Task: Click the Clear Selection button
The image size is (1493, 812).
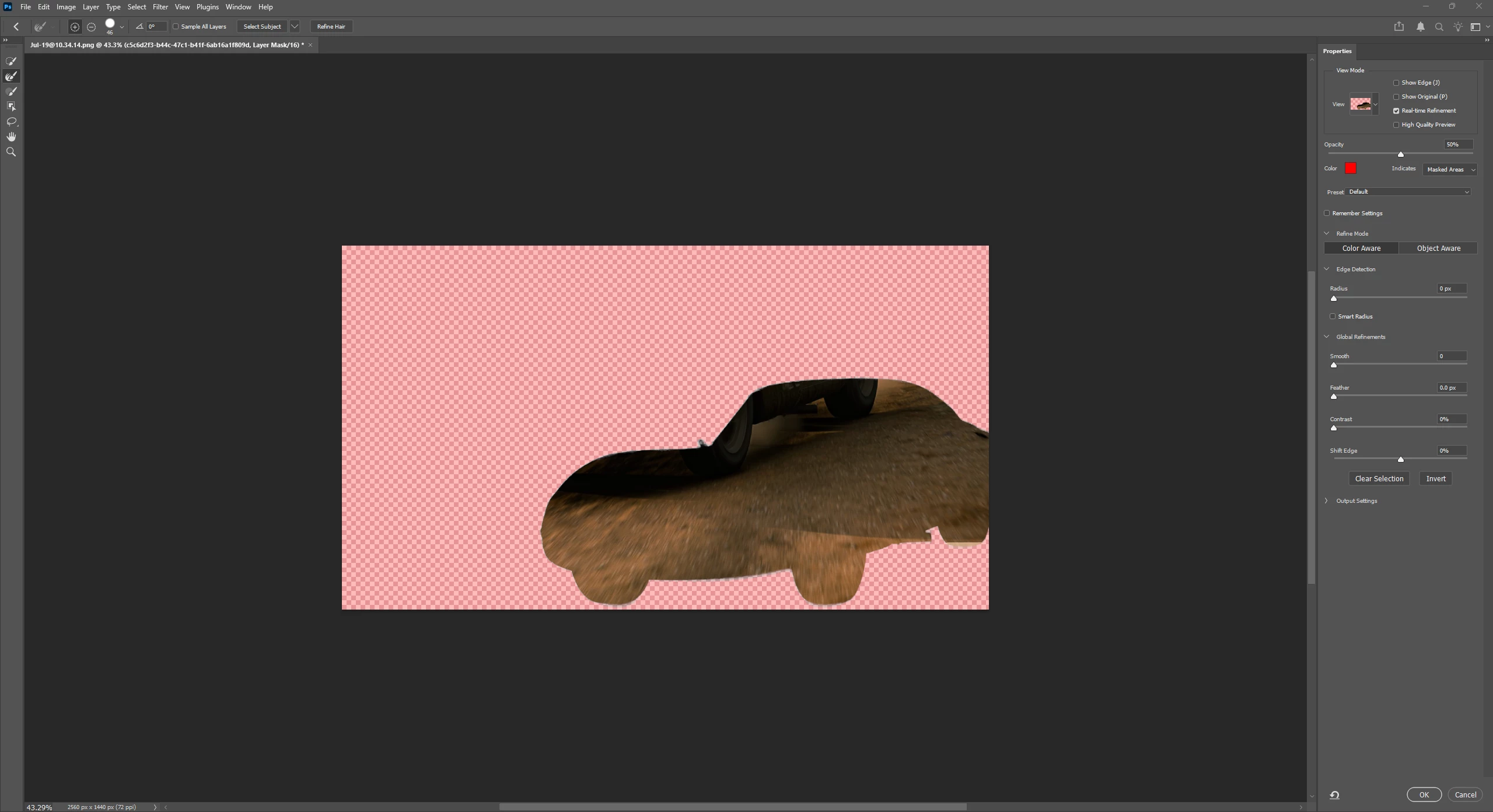Action: (x=1379, y=478)
